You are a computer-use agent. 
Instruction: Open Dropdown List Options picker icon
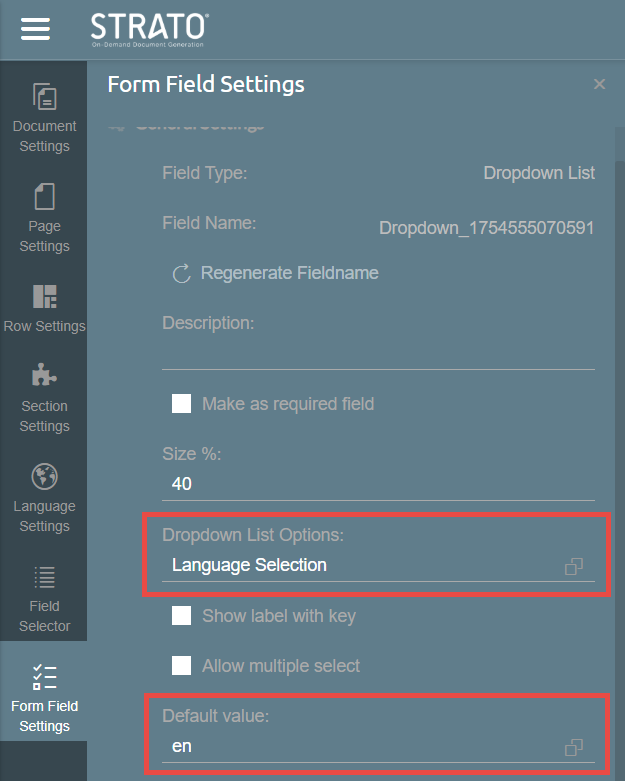(574, 566)
